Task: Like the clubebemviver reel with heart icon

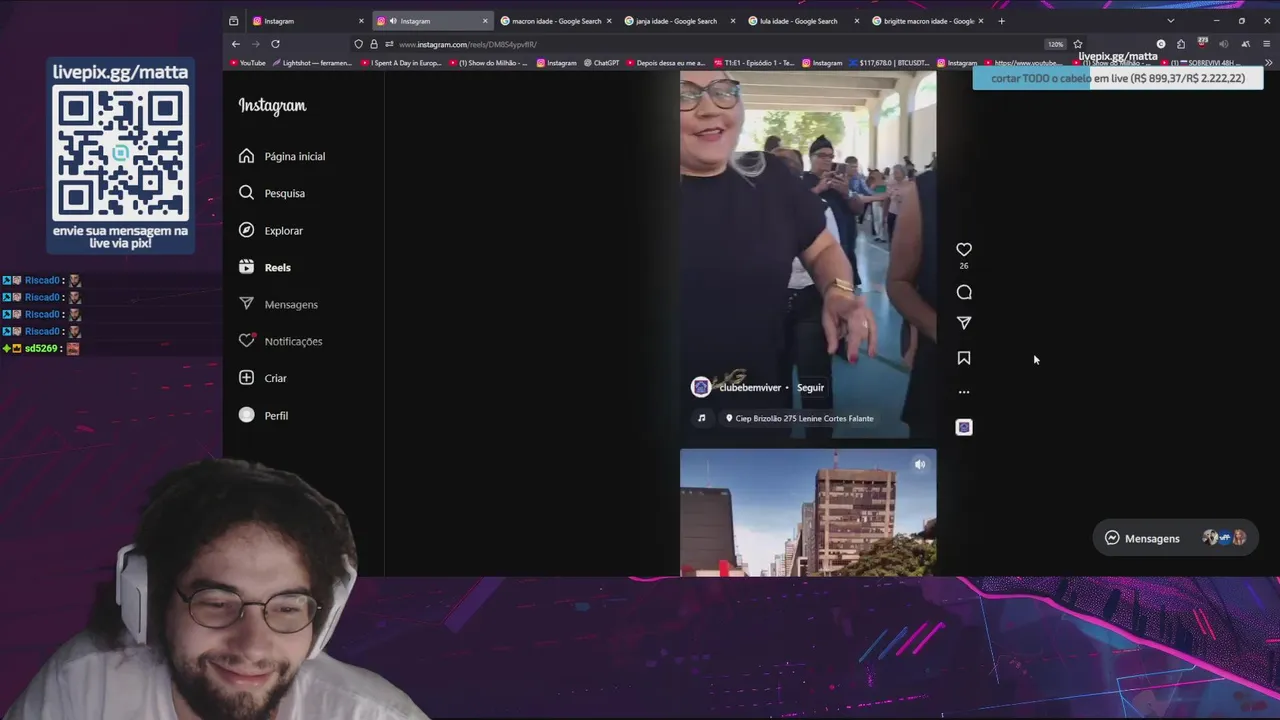Action: [x=964, y=249]
